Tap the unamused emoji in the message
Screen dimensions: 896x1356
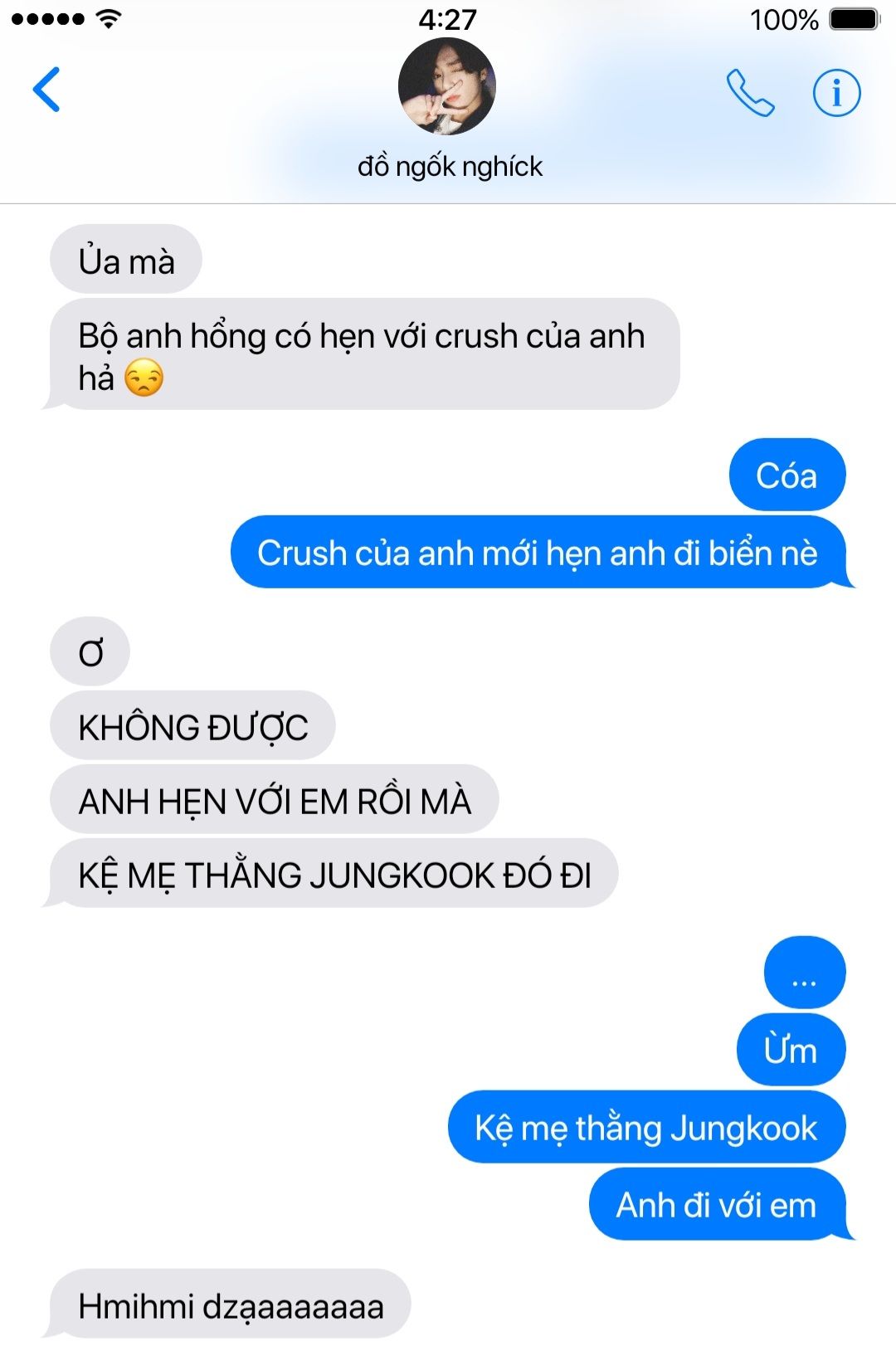click(144, 378)
